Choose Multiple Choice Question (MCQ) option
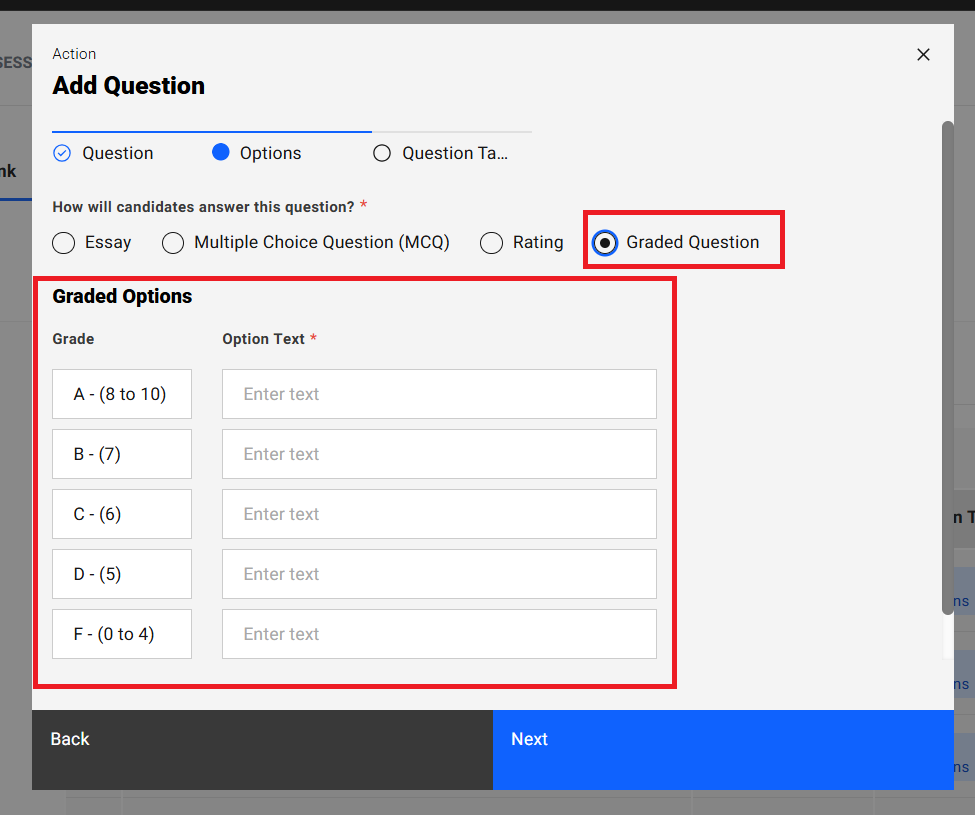Viewport: 975px width, 815px height. (x=174, y=243)
